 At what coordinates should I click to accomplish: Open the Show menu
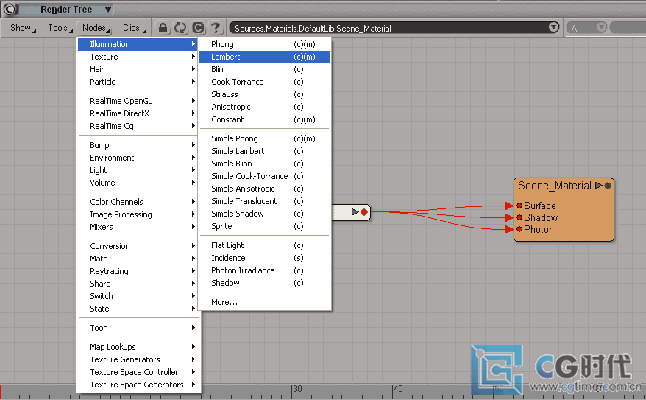pos(22,28)
